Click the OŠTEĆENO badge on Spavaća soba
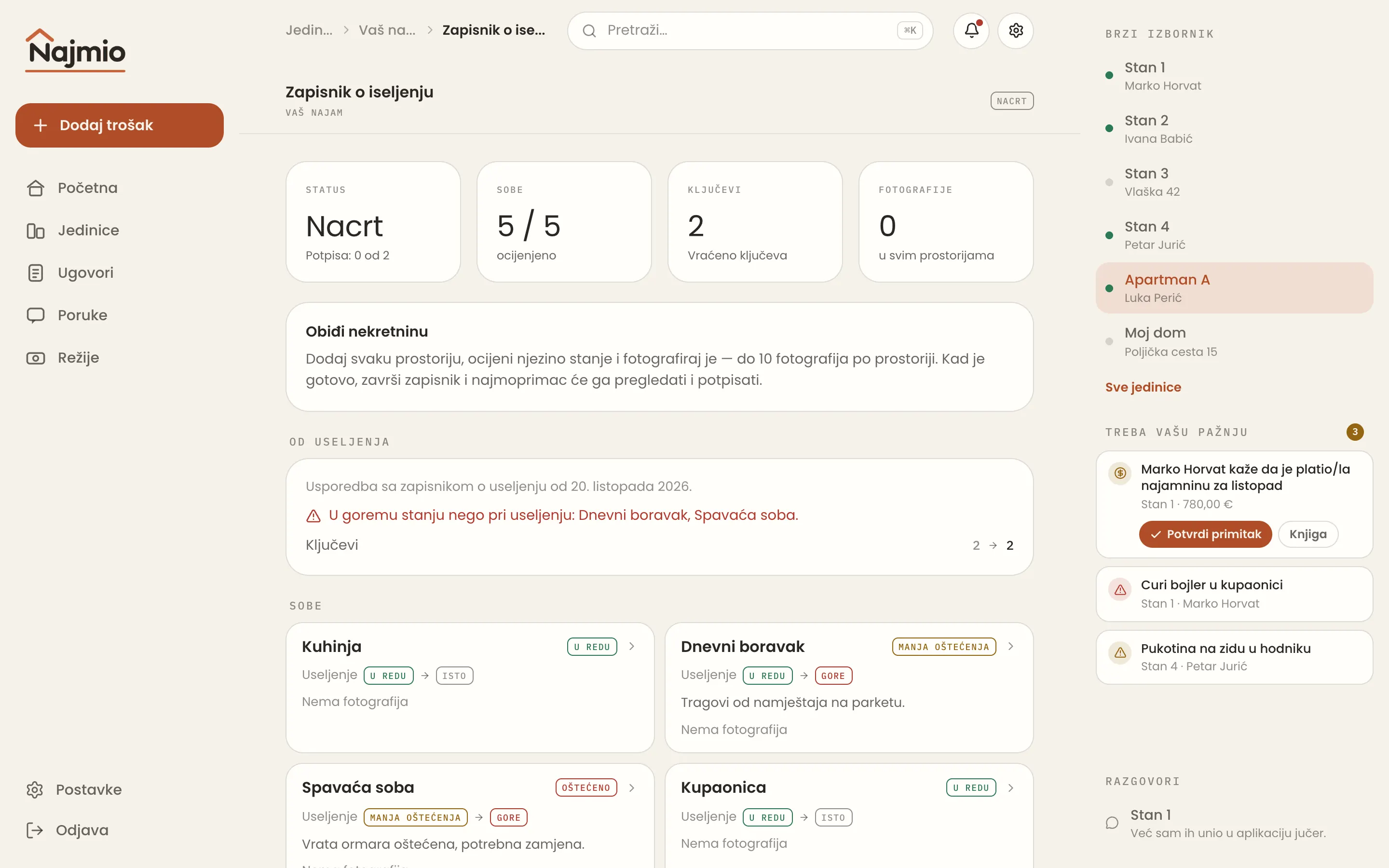1389x868 pixels. (586, 787)
